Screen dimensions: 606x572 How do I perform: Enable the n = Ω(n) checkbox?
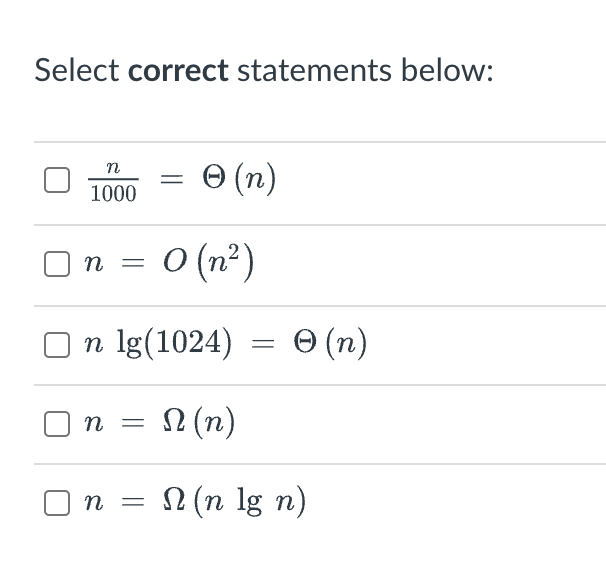pos(56,423)
